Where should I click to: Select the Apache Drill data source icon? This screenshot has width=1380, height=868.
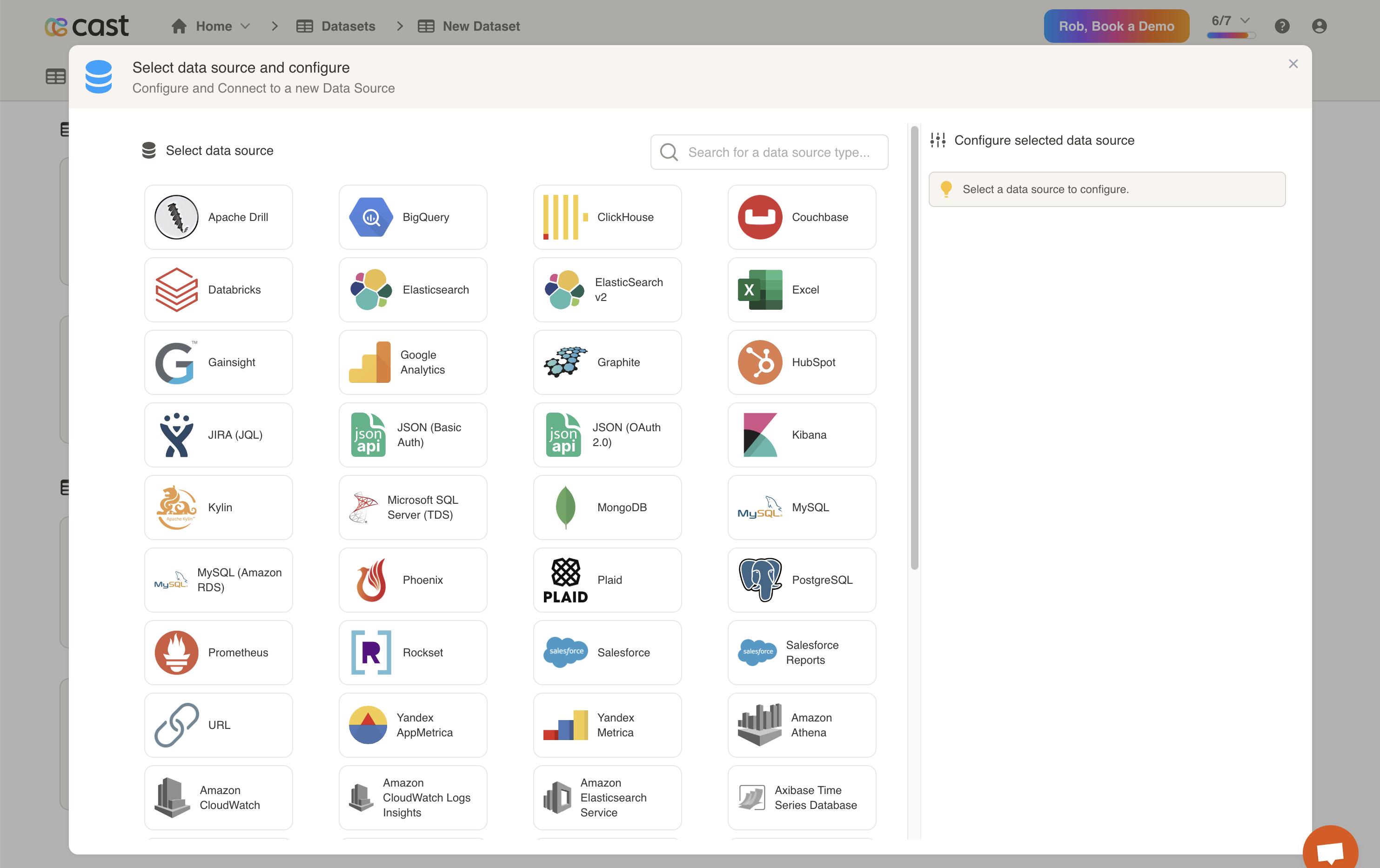(x=176, y=217)
